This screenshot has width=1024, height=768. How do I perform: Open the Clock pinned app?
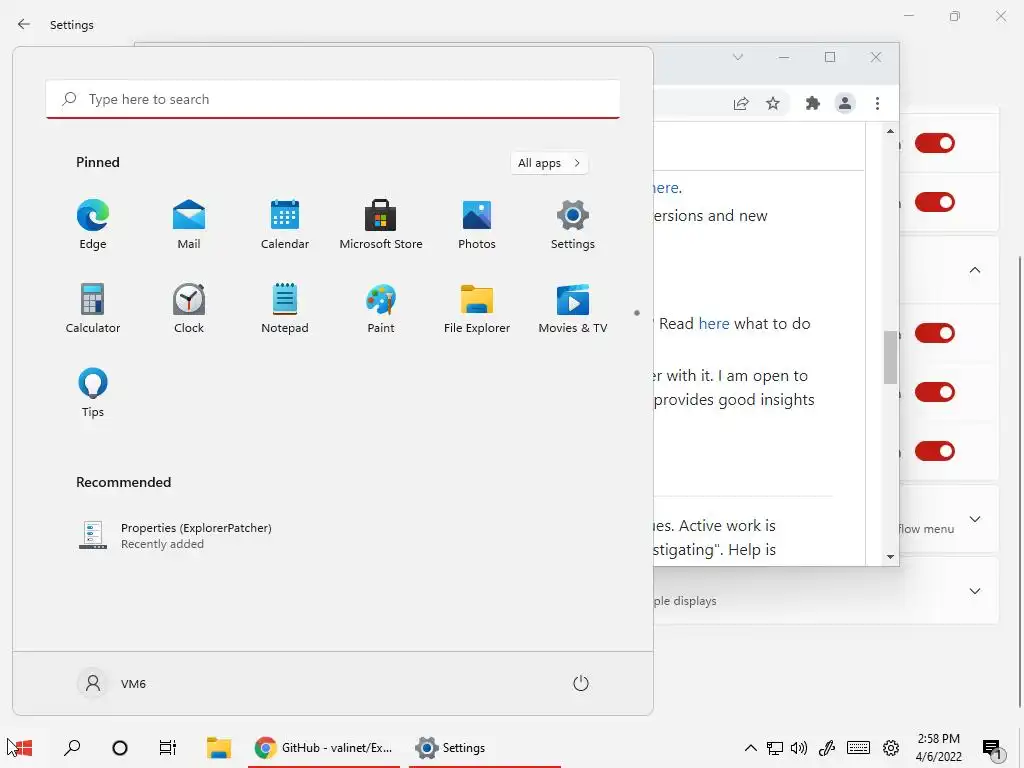coord(189,308)
